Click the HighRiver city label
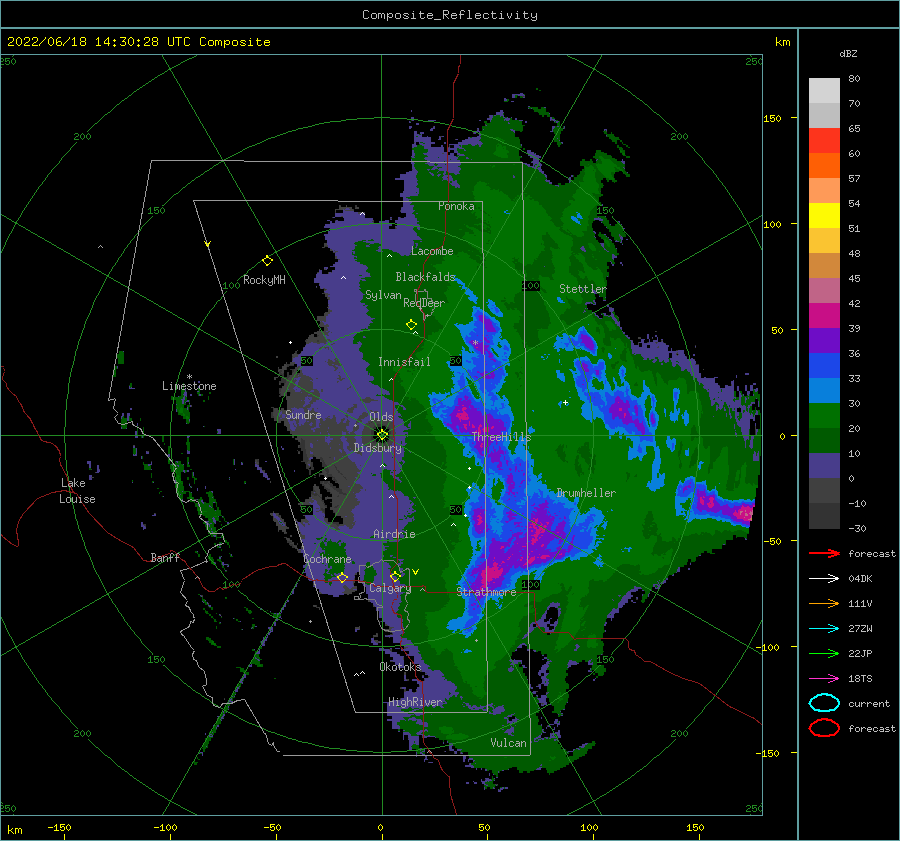This screenshot has width=900, height=841. coord(415,702)
